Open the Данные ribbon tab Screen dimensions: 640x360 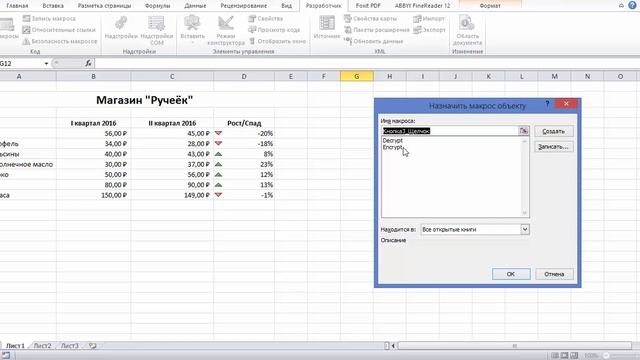point(195,6)
